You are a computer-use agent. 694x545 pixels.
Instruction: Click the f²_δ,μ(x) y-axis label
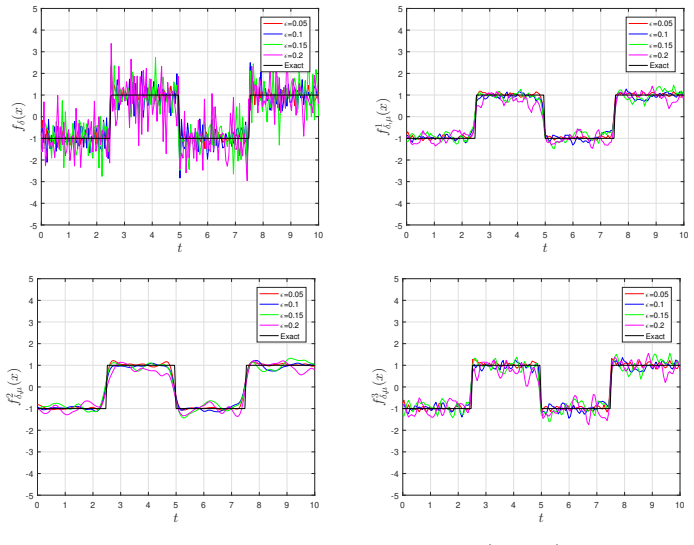[x=15, y=387]
